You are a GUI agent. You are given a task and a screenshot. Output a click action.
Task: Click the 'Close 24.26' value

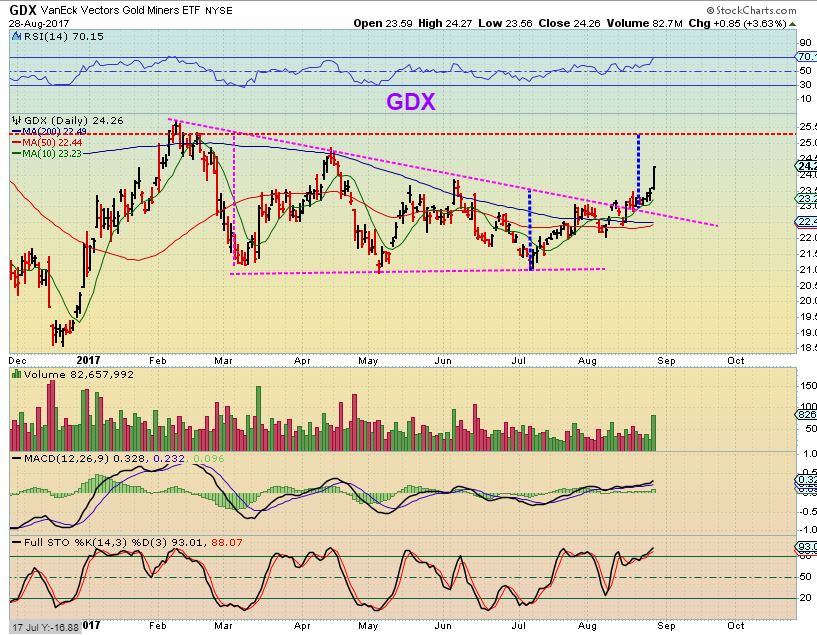[570, 23]
